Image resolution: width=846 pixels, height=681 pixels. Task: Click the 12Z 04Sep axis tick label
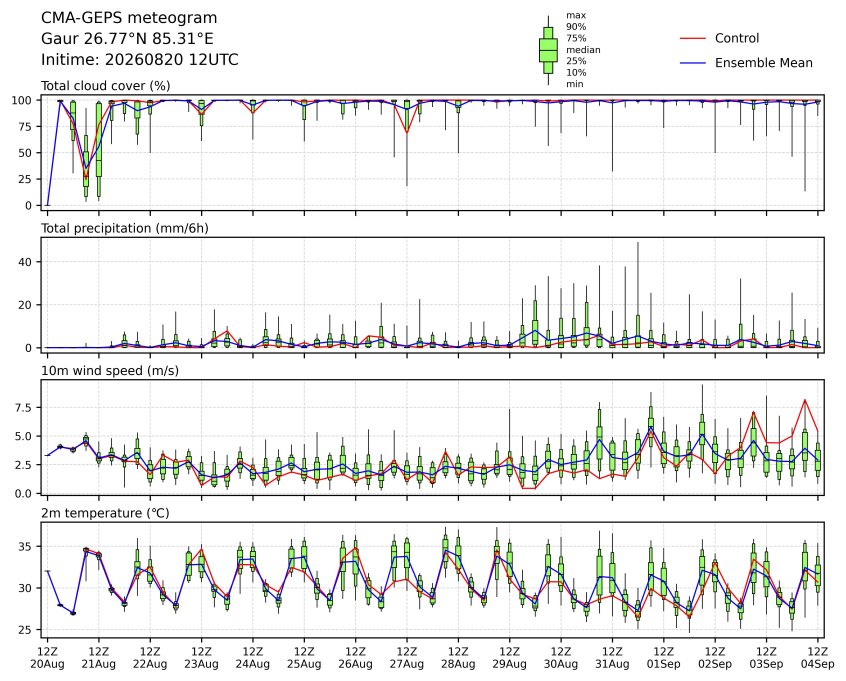coord(818,657)
